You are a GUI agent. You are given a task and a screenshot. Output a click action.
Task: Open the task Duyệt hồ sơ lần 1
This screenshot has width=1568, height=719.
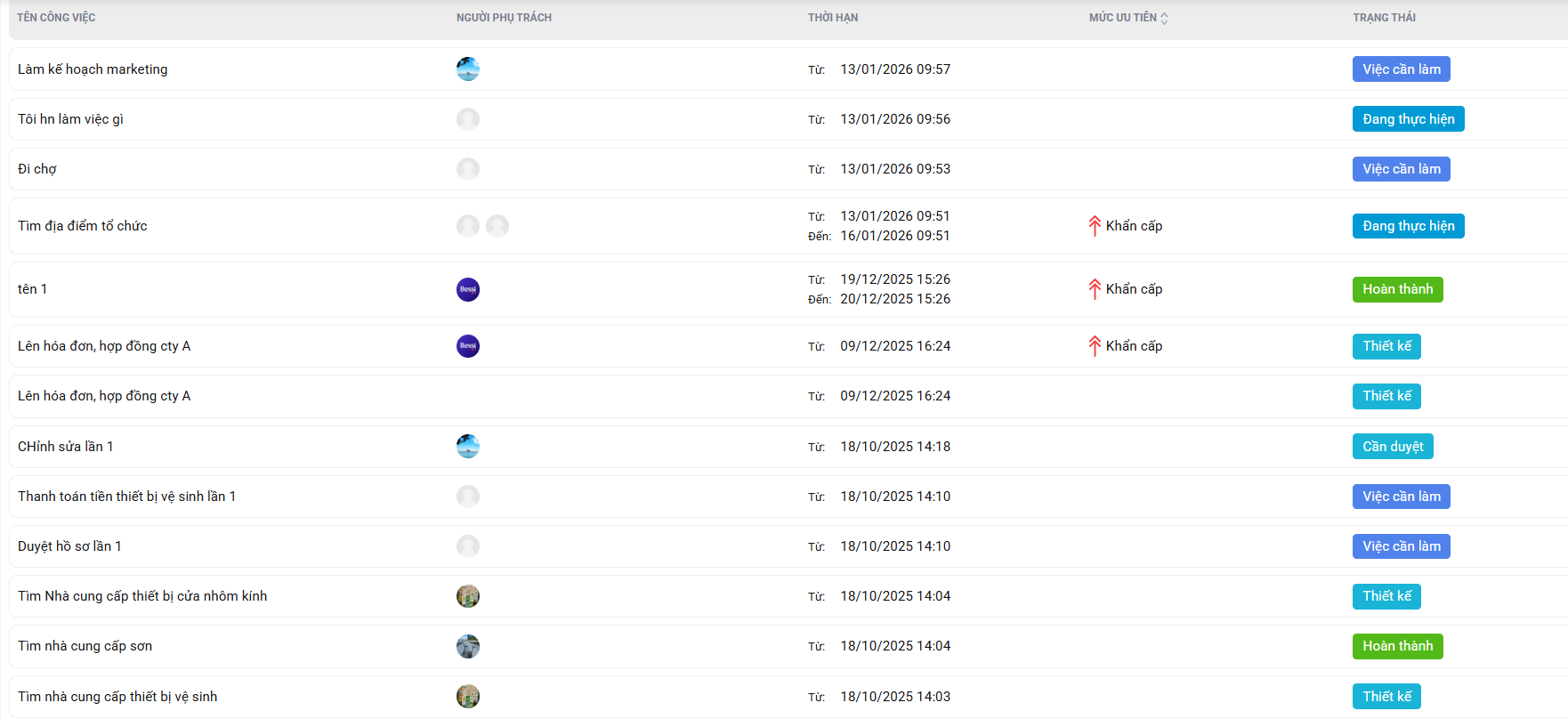pos(69,546)
